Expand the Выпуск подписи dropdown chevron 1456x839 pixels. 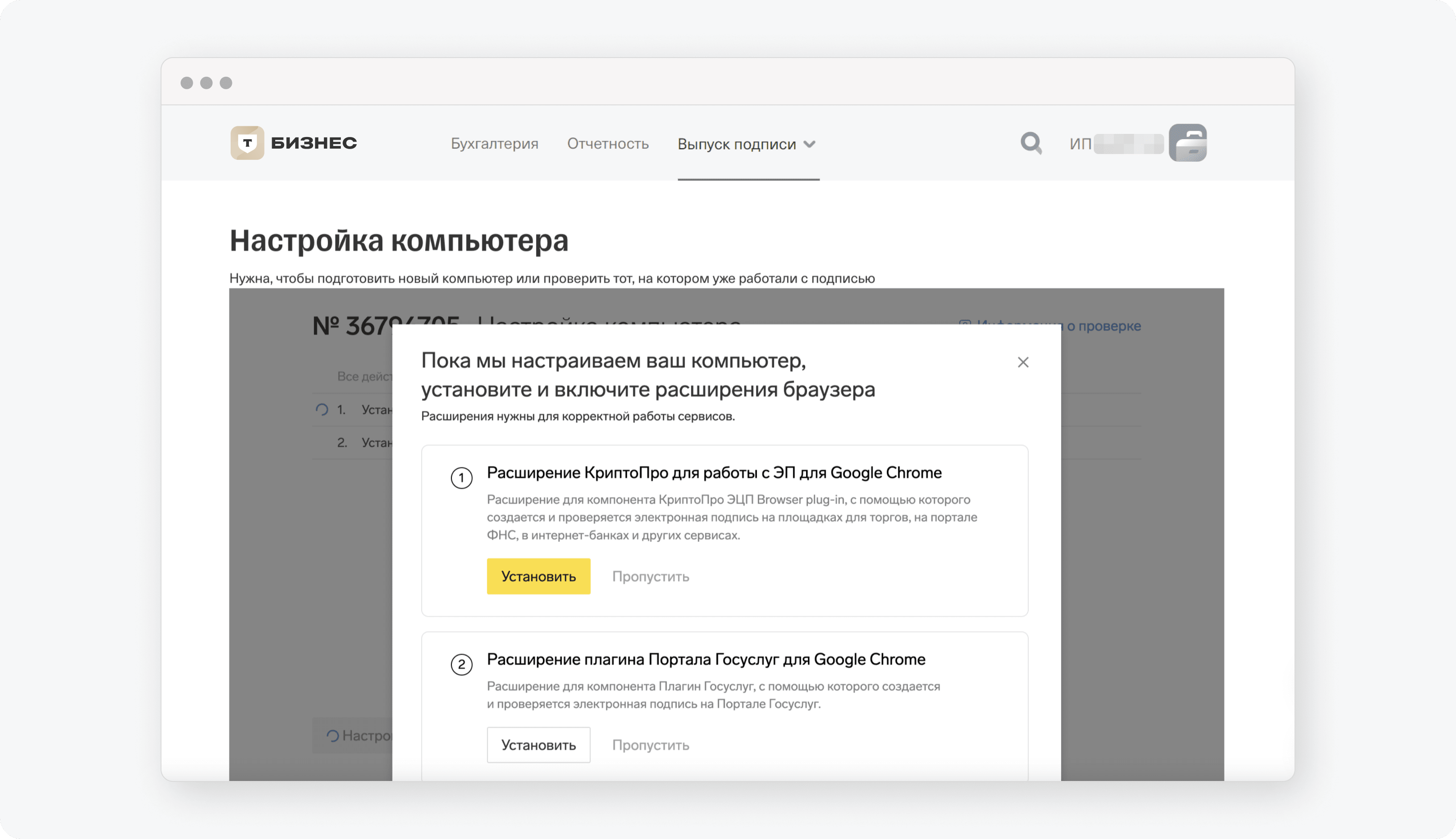coord(810,144)
